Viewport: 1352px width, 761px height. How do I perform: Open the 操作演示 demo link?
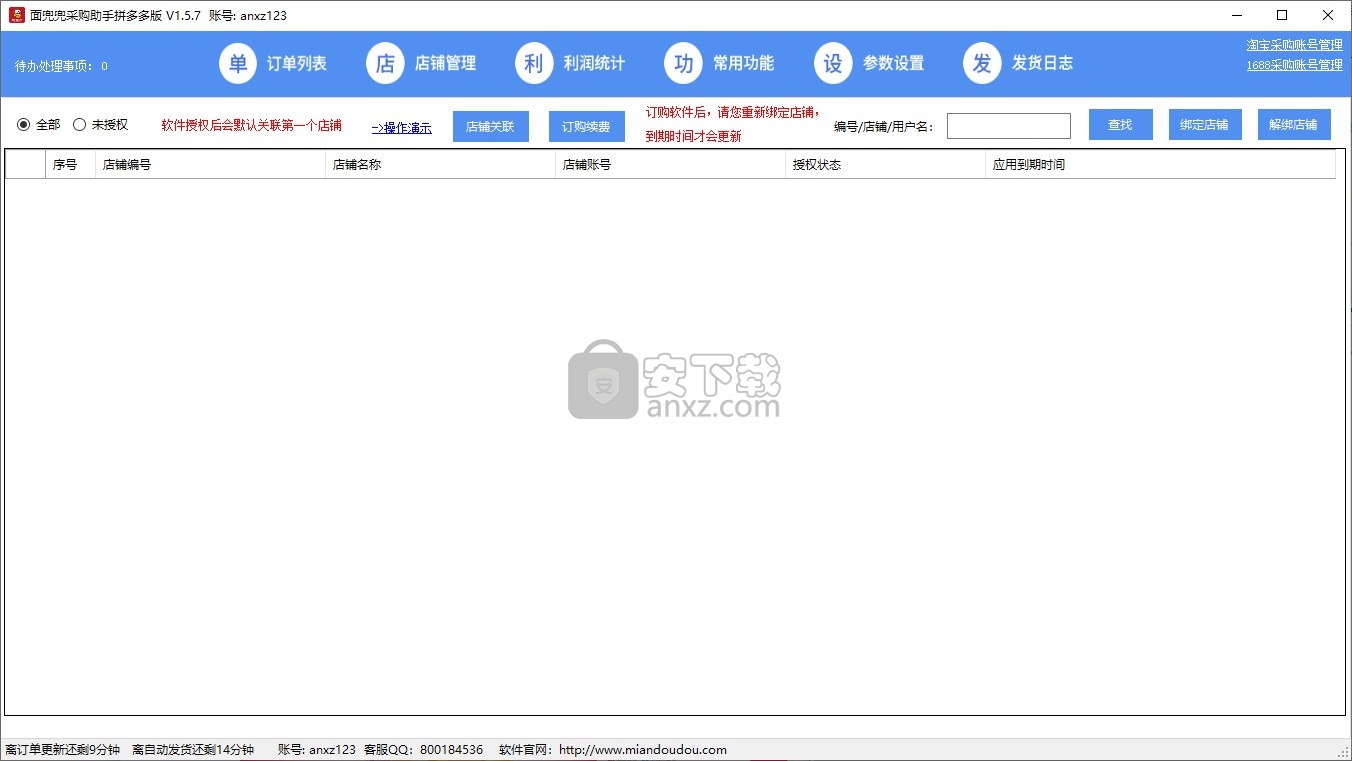pyautogui.click(x=402, y=128)
